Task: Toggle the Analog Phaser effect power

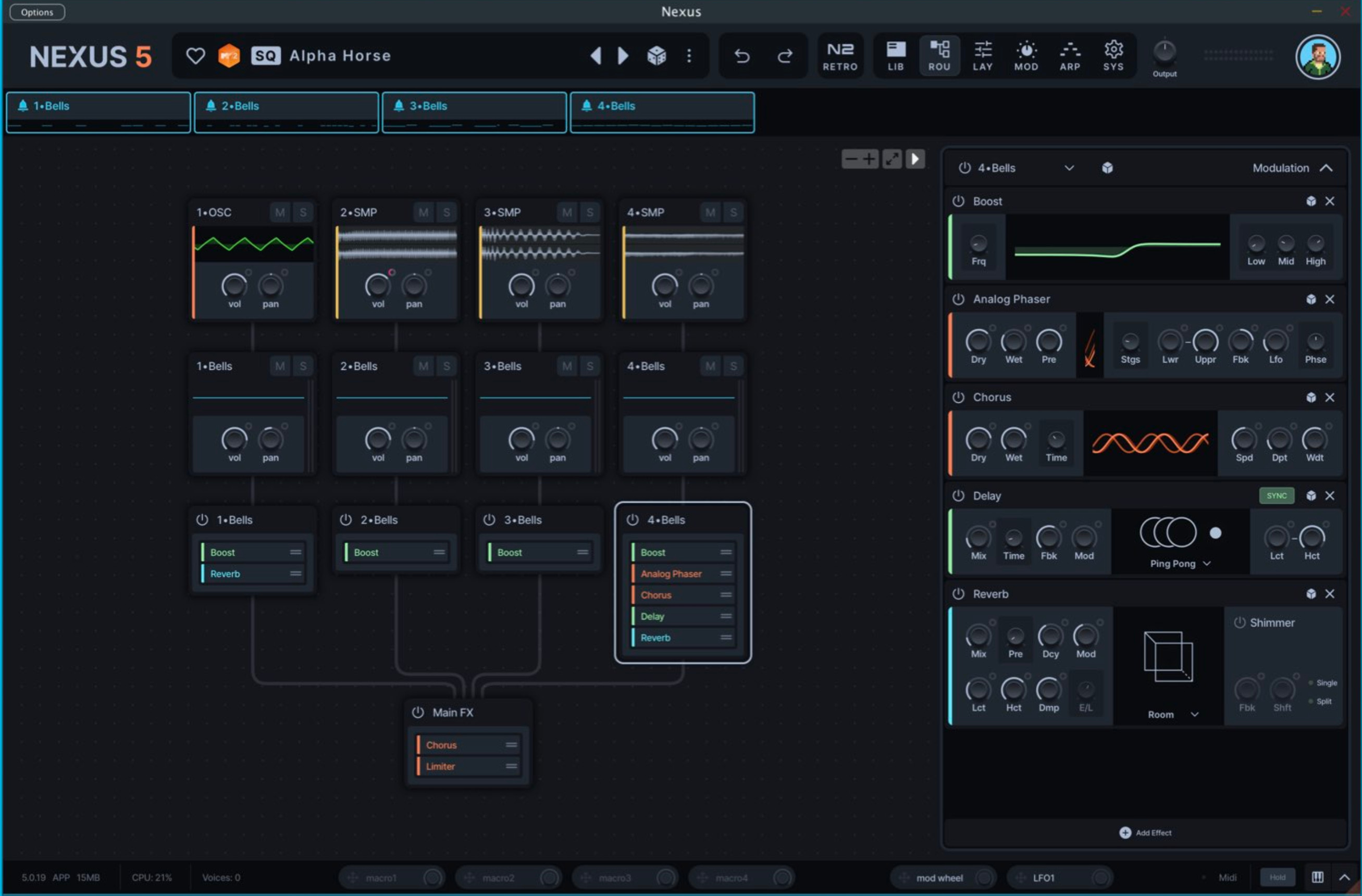Action: (959, 298)
